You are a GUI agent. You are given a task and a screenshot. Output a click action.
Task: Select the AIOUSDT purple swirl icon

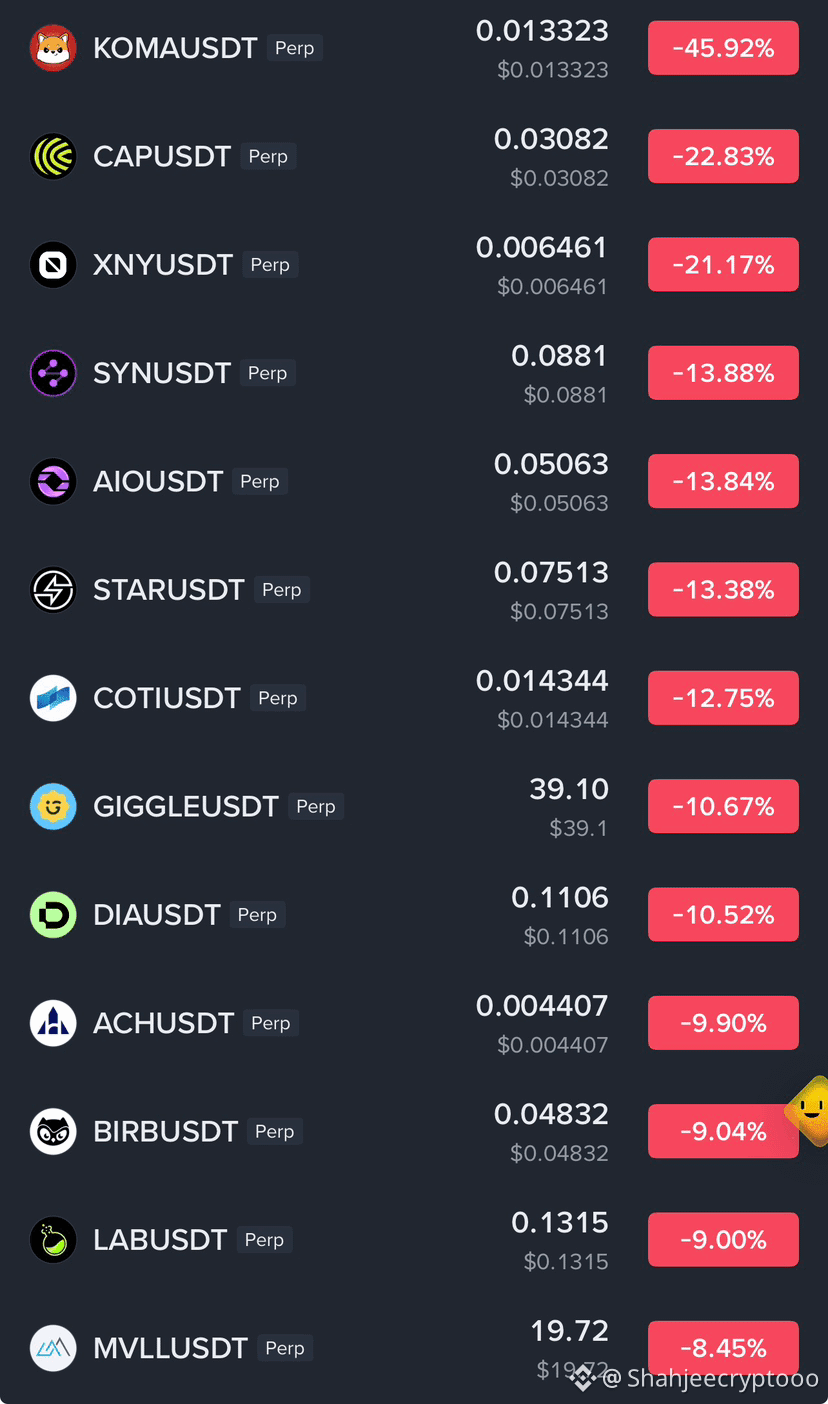coord(53,481)
